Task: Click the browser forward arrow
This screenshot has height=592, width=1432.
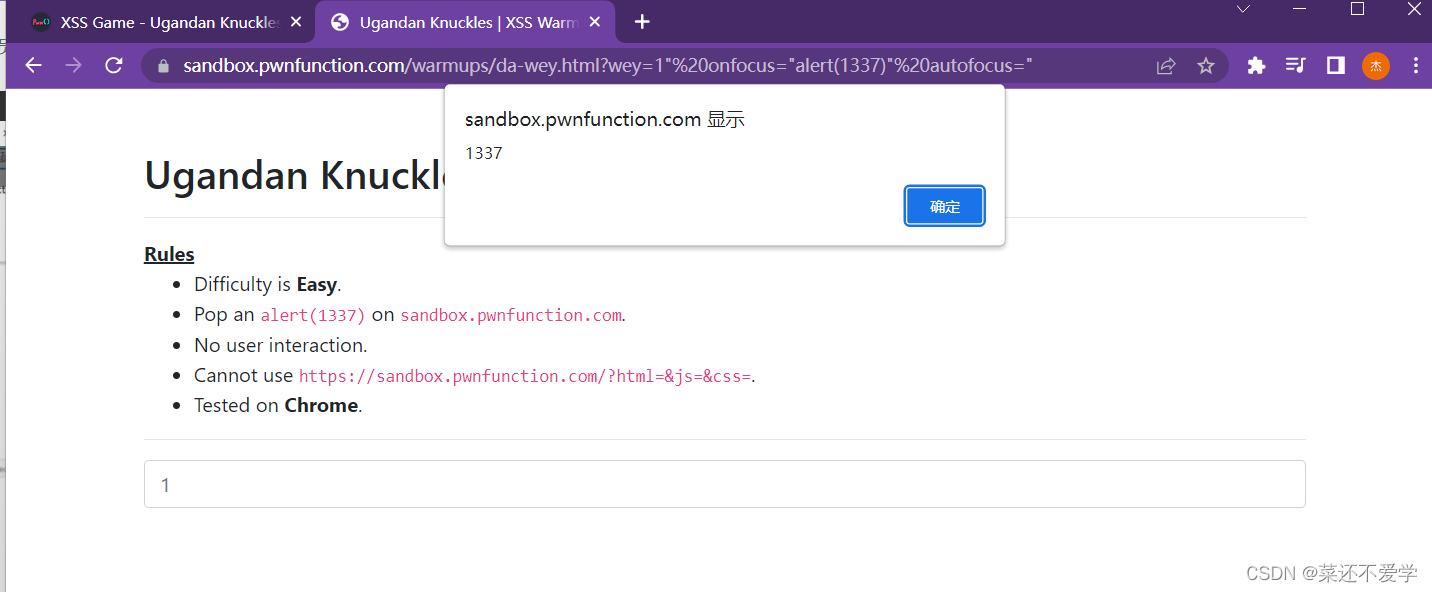Action: coord(73,66)
